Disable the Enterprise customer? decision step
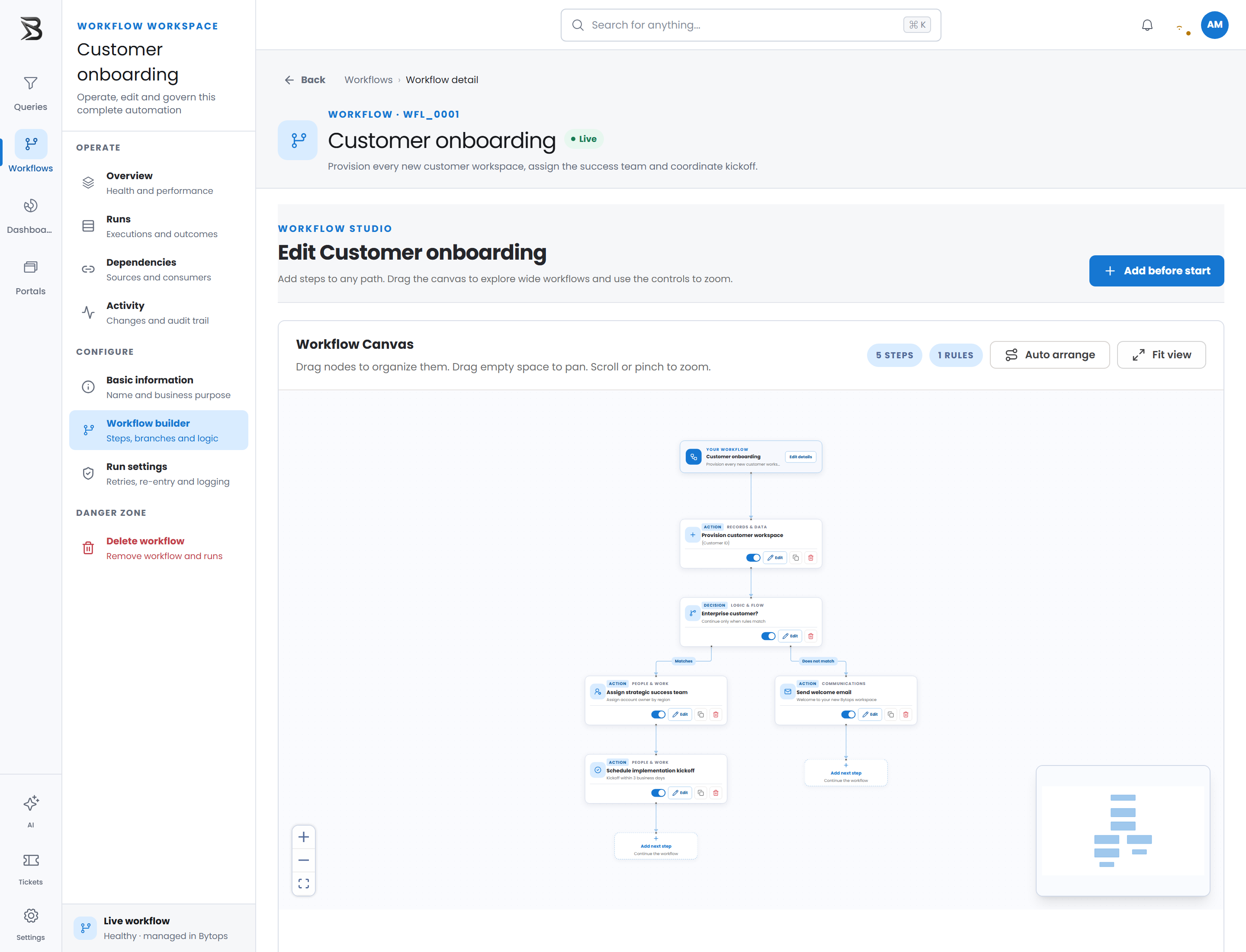The image size is (1246, 952). tap(768, 636)
